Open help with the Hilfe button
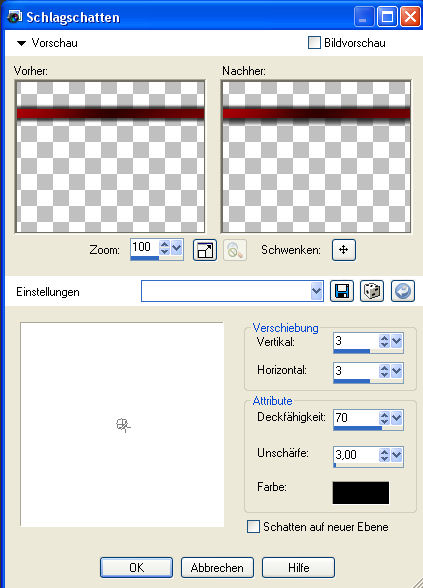The width and height of the screenshot is (423, 588). pos(298,568)
